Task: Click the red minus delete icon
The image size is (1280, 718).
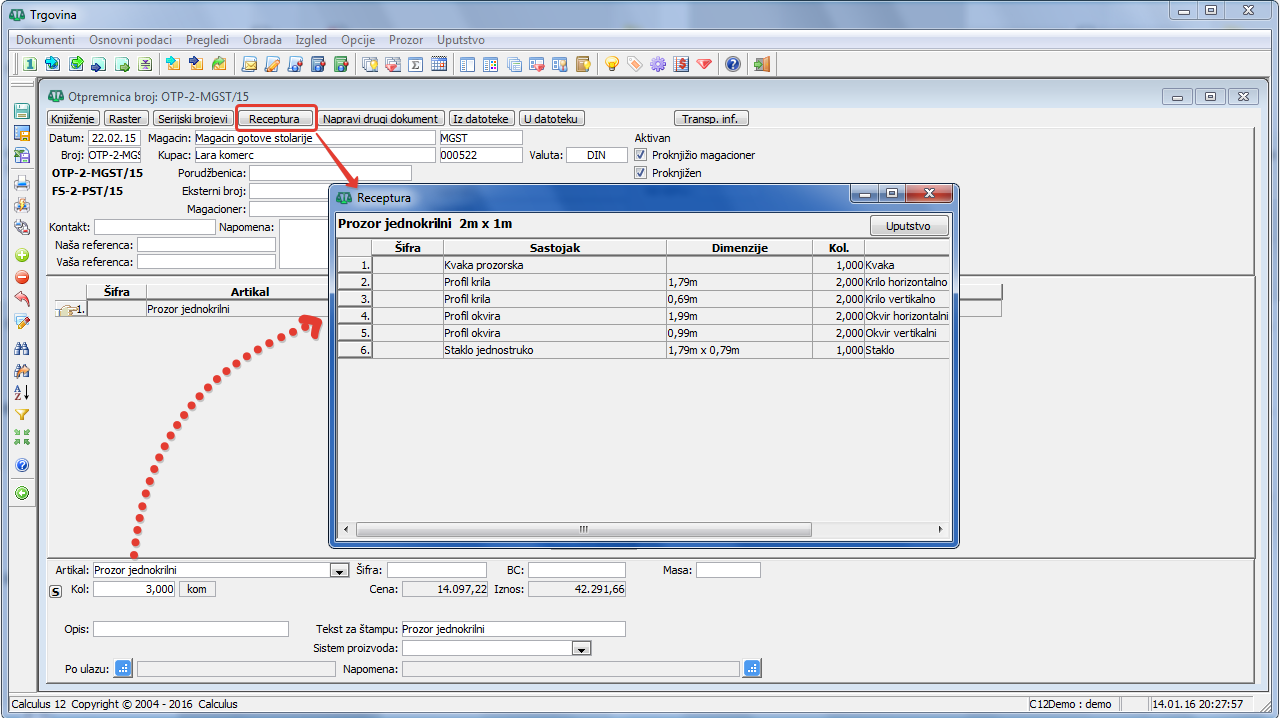Action: point(21,277)
